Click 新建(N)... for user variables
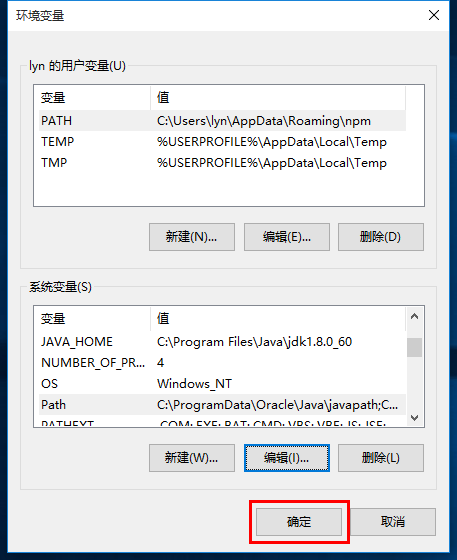This screenshot has width=457, height=560. (x=192, y=237)
